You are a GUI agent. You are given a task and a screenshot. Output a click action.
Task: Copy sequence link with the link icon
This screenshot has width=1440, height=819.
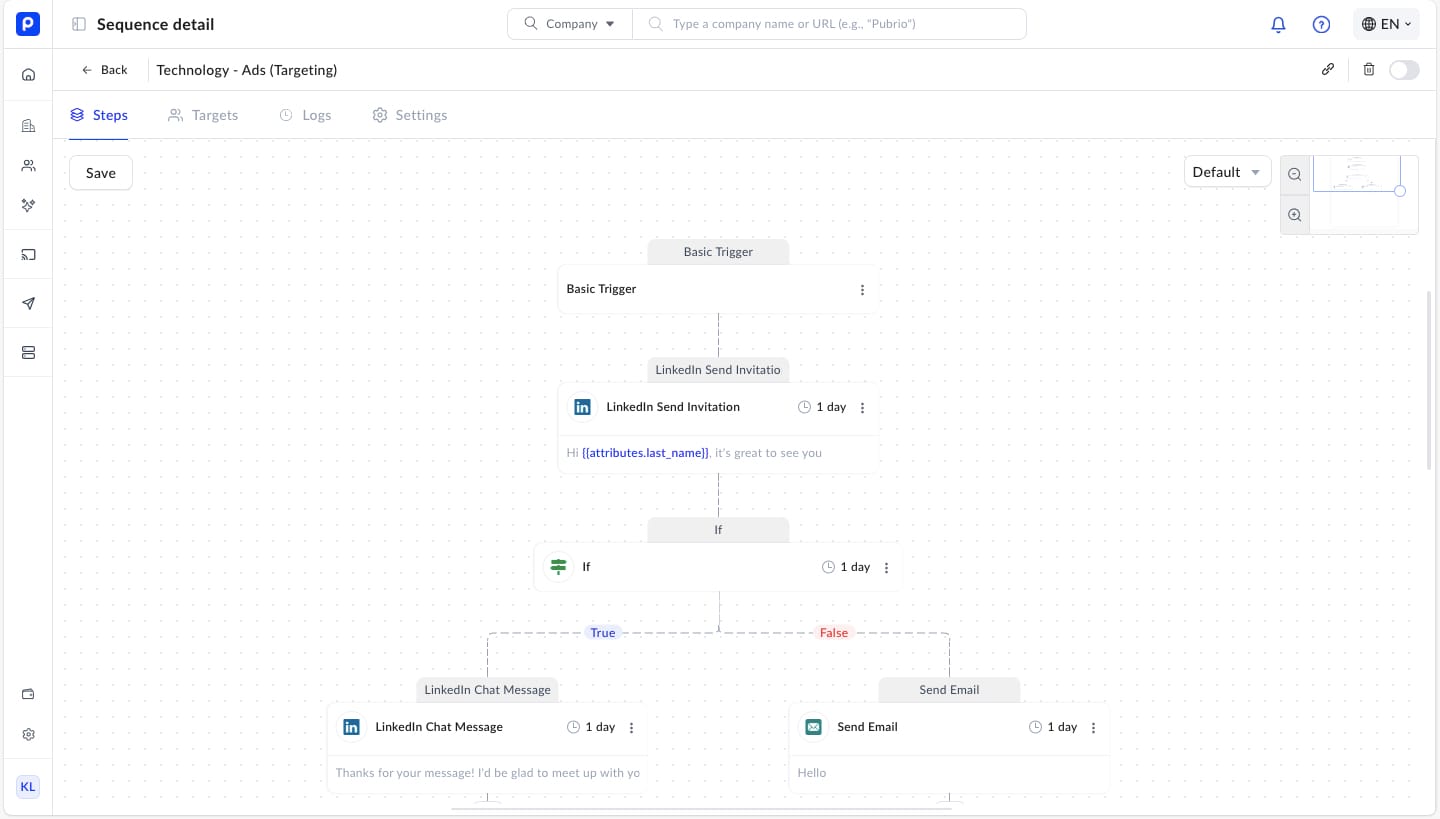point(1328,70)
